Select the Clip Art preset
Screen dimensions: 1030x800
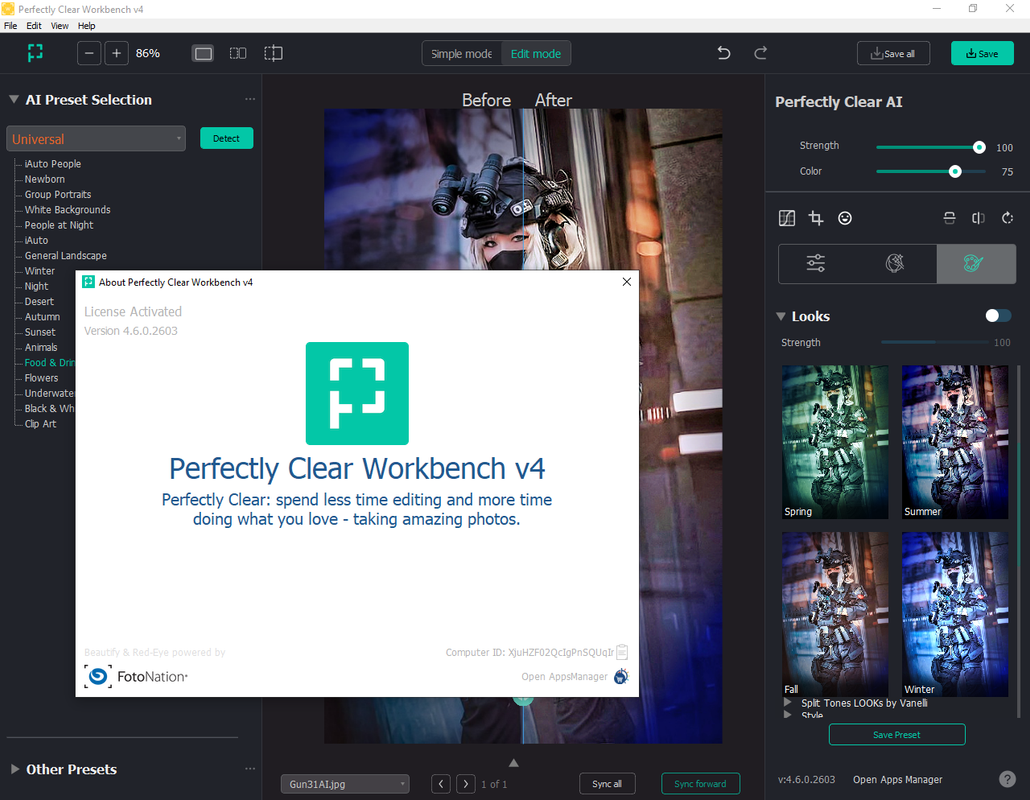[x=40, y=424]
